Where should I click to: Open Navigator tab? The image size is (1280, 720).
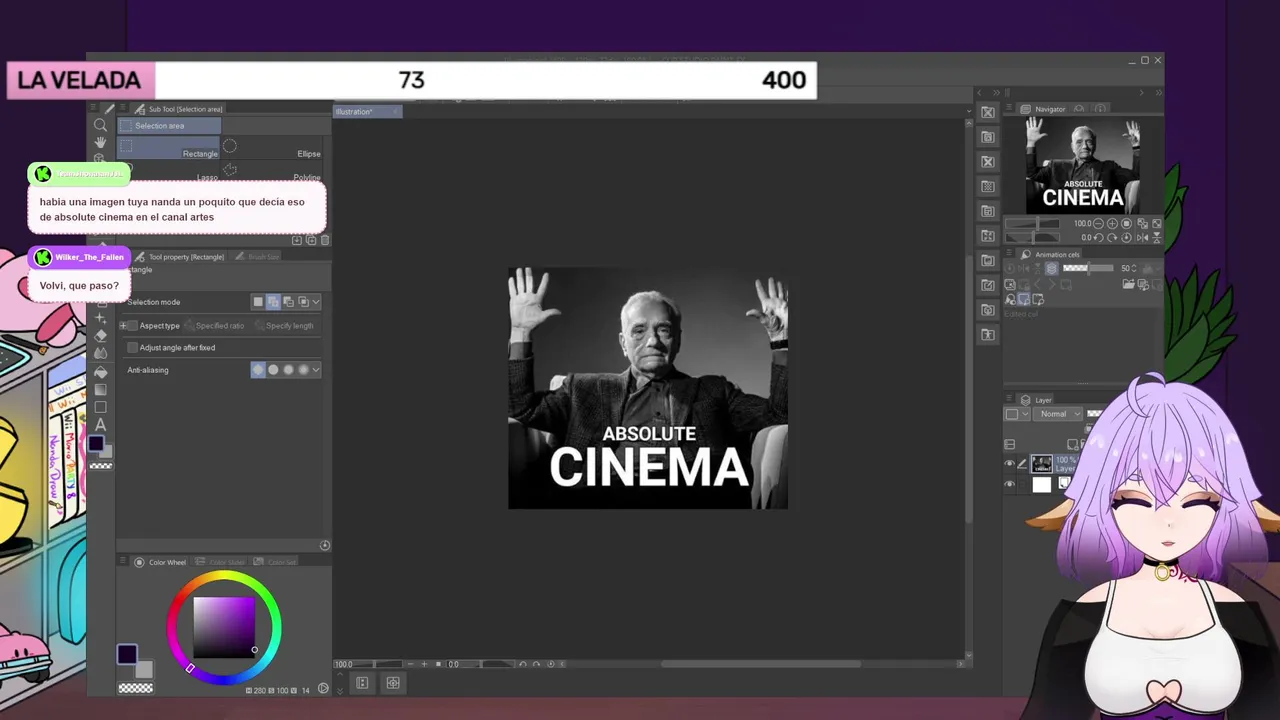point(1044,109)
